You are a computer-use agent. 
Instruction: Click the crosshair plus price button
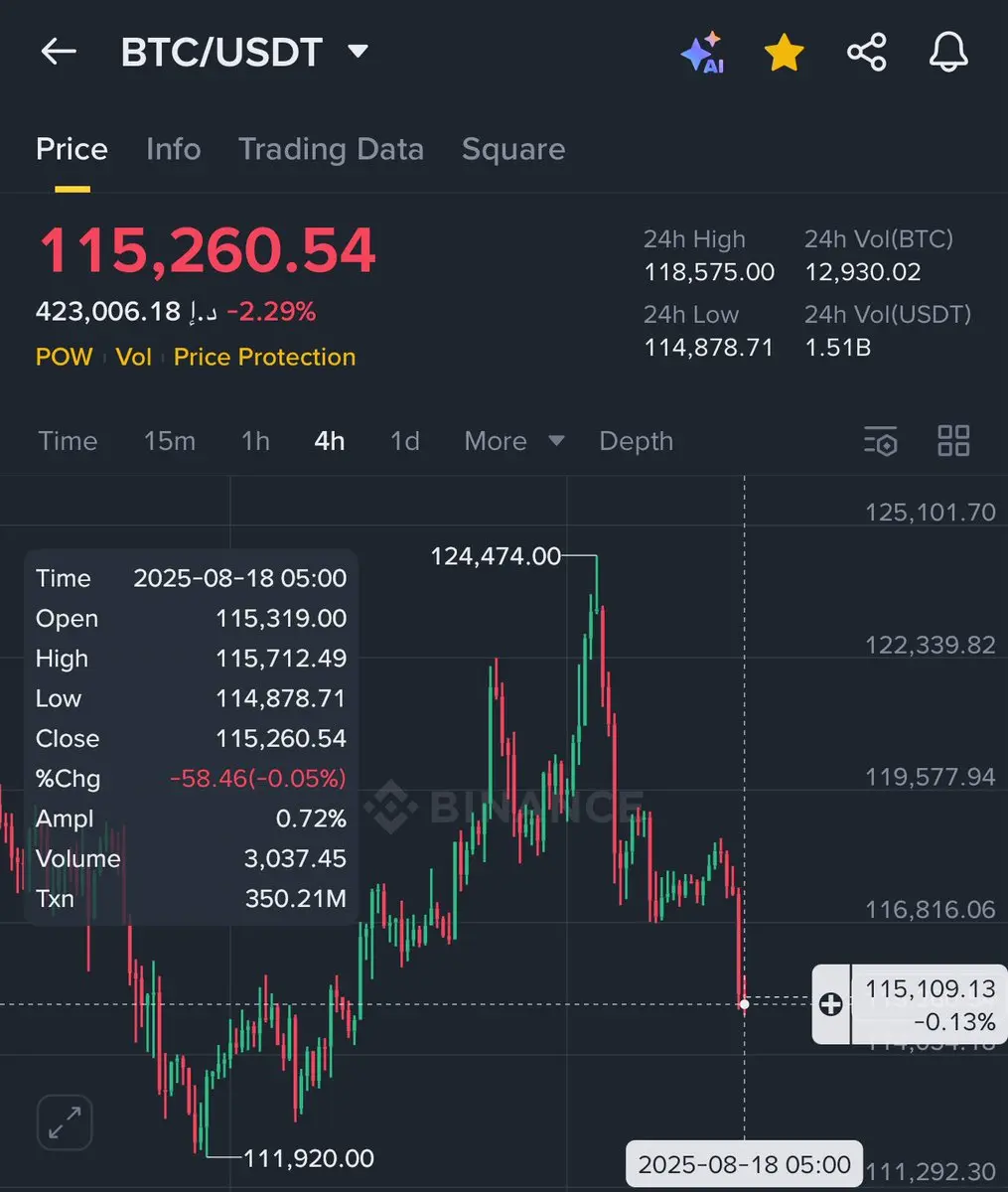point(831,1004)
